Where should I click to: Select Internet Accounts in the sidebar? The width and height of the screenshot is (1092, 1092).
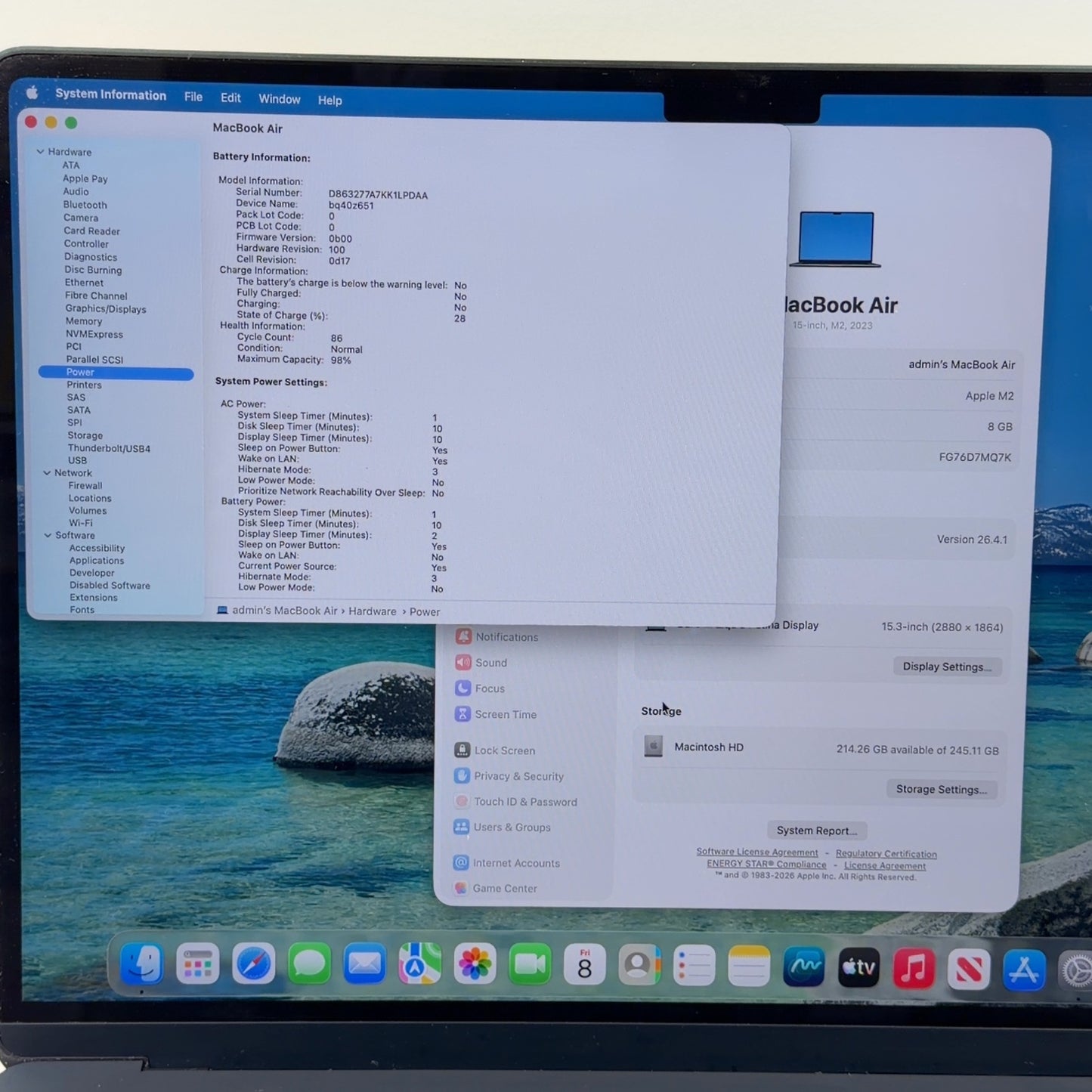point(506,863)
